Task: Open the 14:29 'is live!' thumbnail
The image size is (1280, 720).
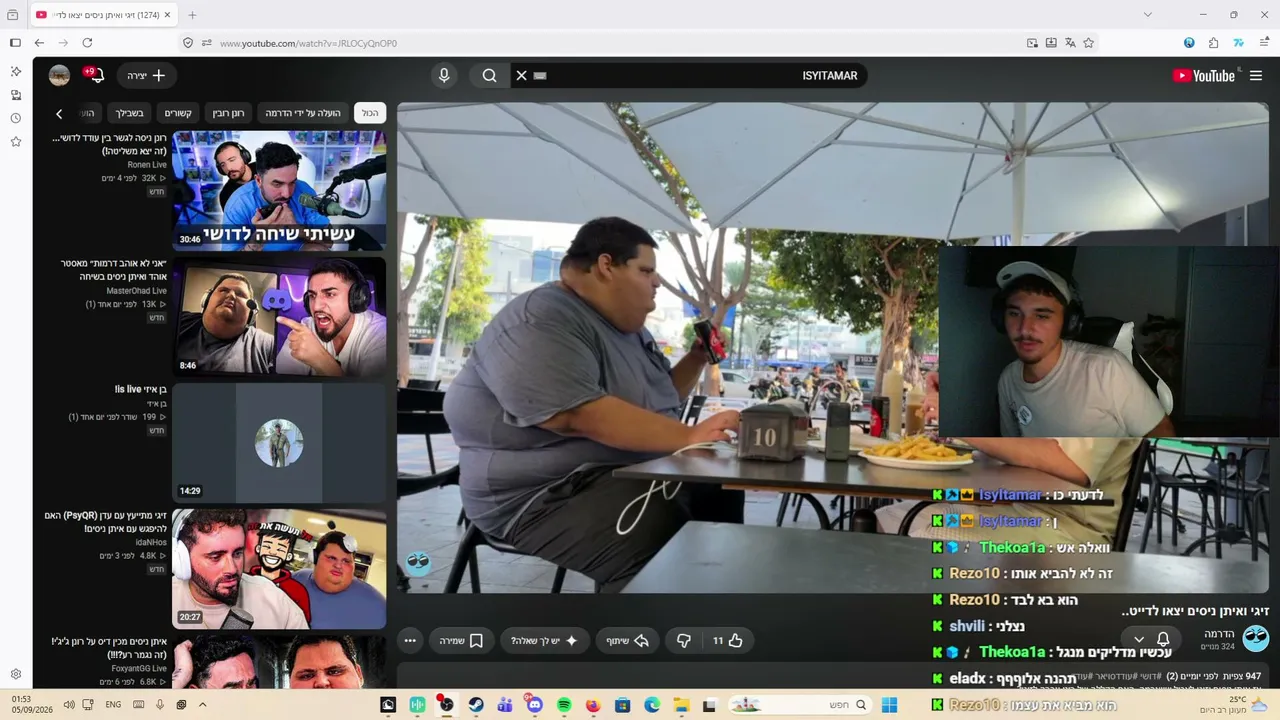Action: coord(279,443)
